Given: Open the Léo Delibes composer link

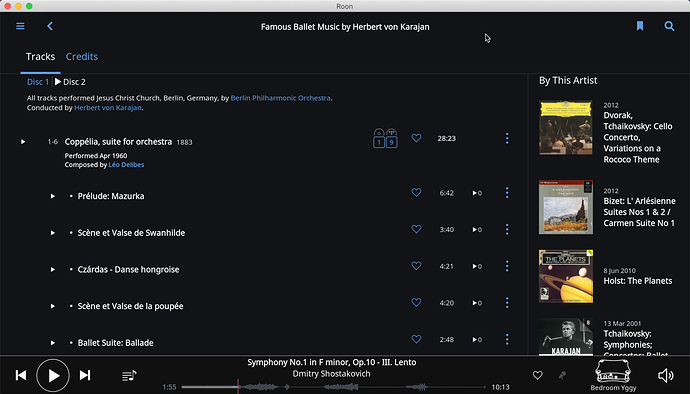Looking at the screenshot, I should tap(126, 165).
